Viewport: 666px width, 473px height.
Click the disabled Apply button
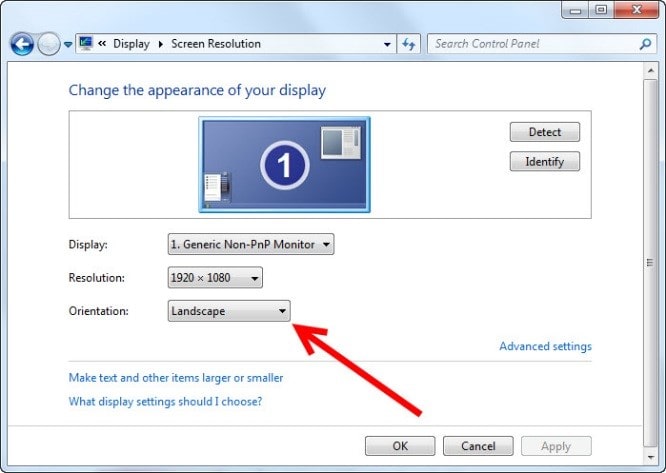(x=556, y=446)
